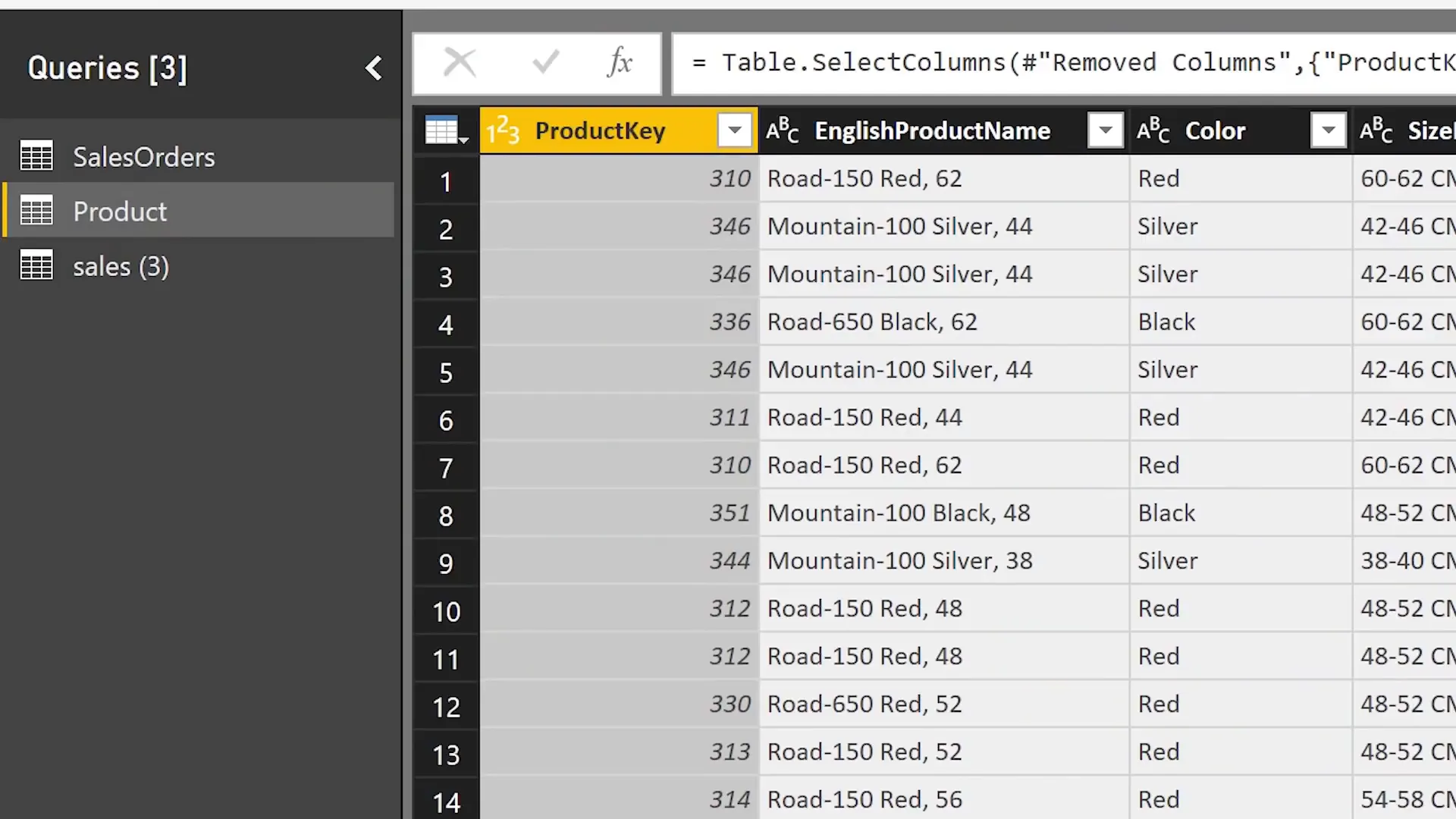1456x819 pixels.
Task: Click the Color column text type icon
Action: tap(1153, 131)
